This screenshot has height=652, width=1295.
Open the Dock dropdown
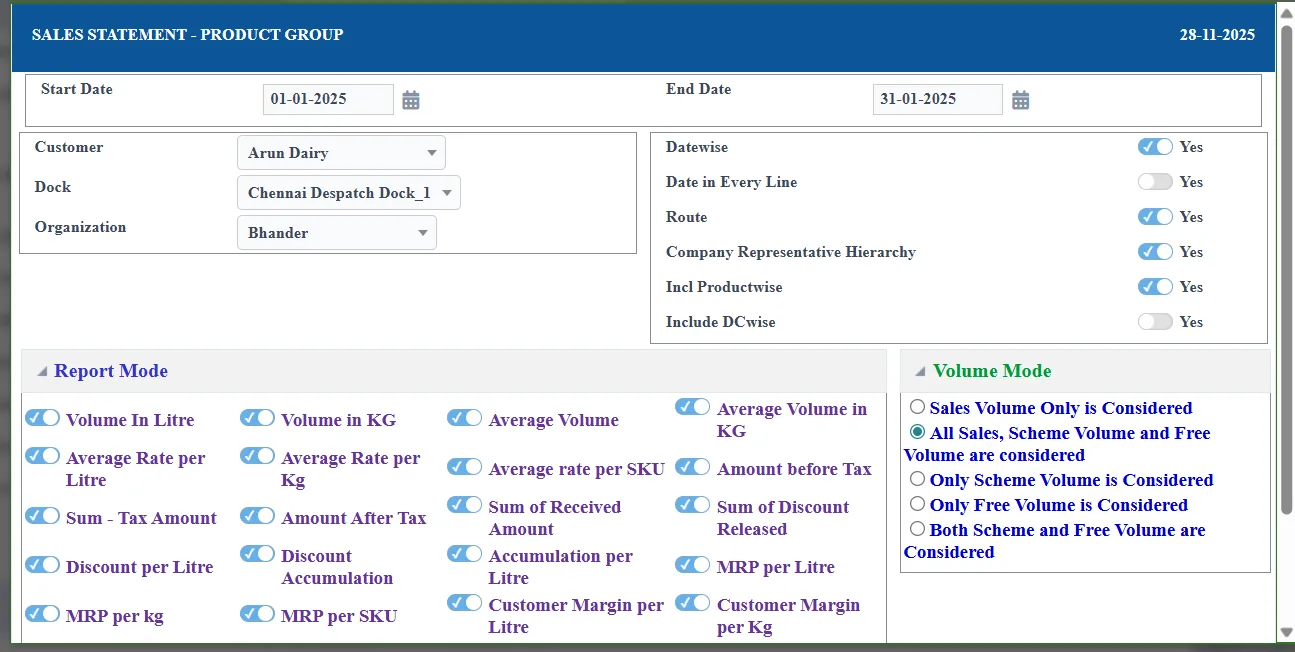coord(349,193)
